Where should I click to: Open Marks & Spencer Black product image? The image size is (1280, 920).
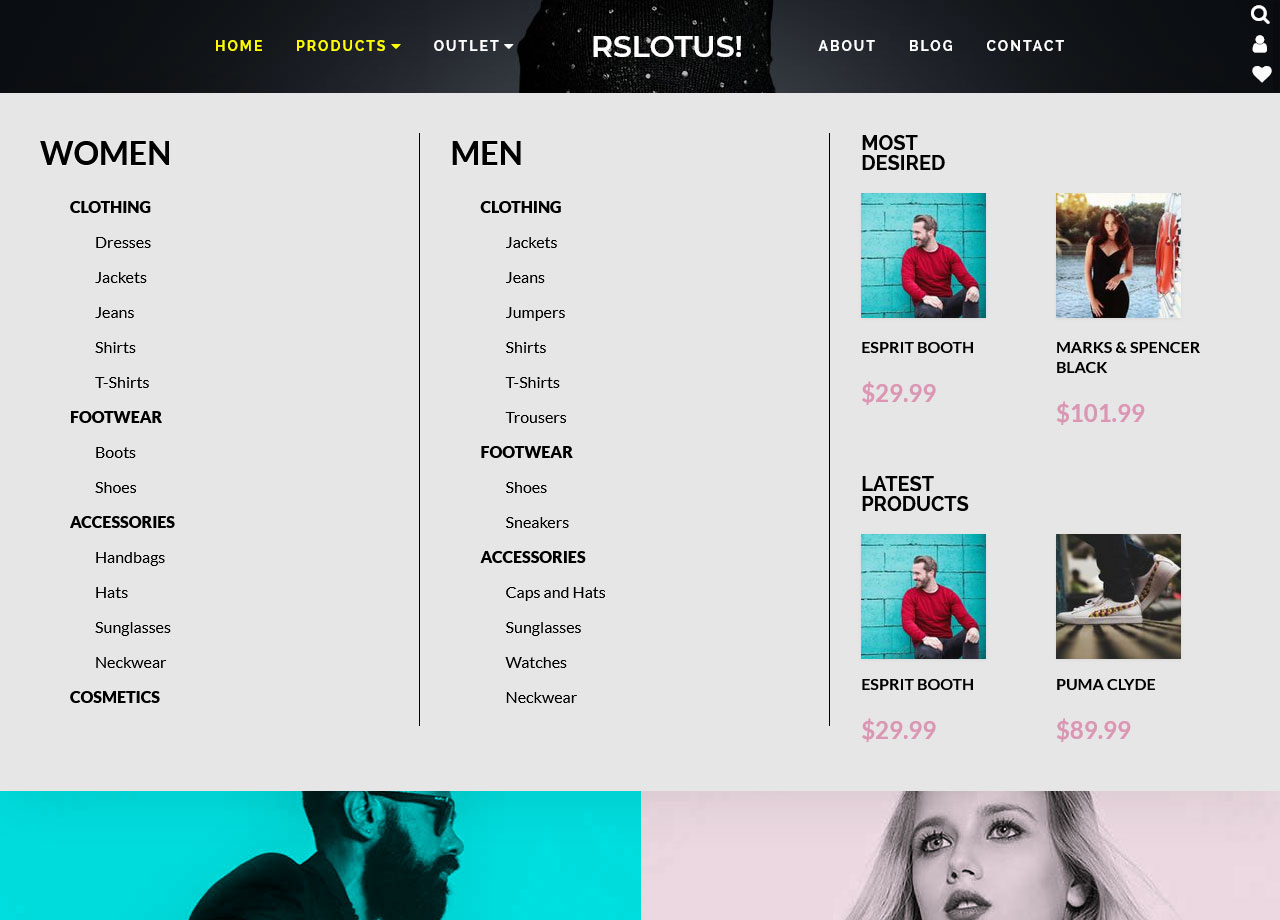click(x=1118, y=255)
